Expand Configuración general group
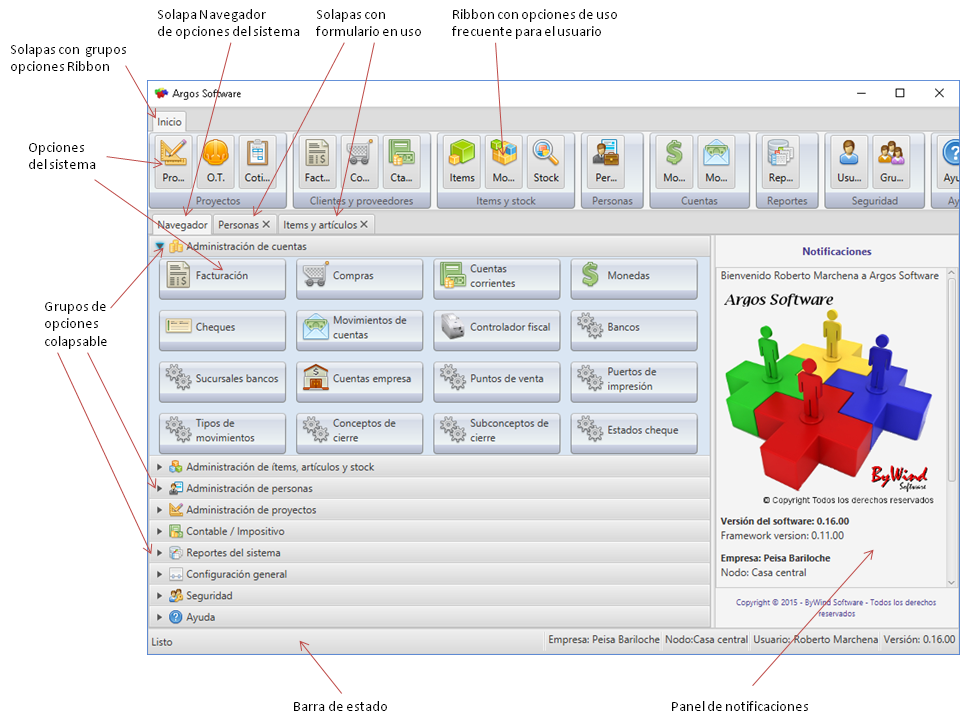The image size is (960, 720). point(159,574)
